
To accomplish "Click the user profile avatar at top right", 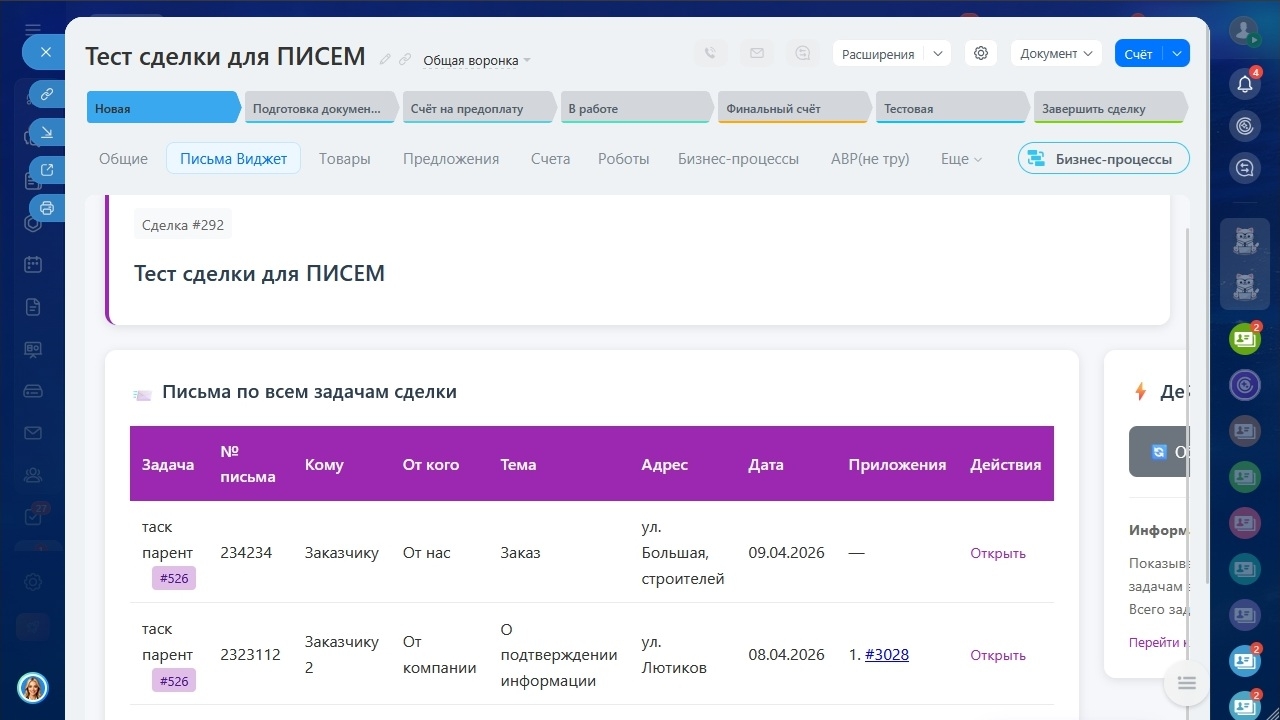I will click(1245, 31).
